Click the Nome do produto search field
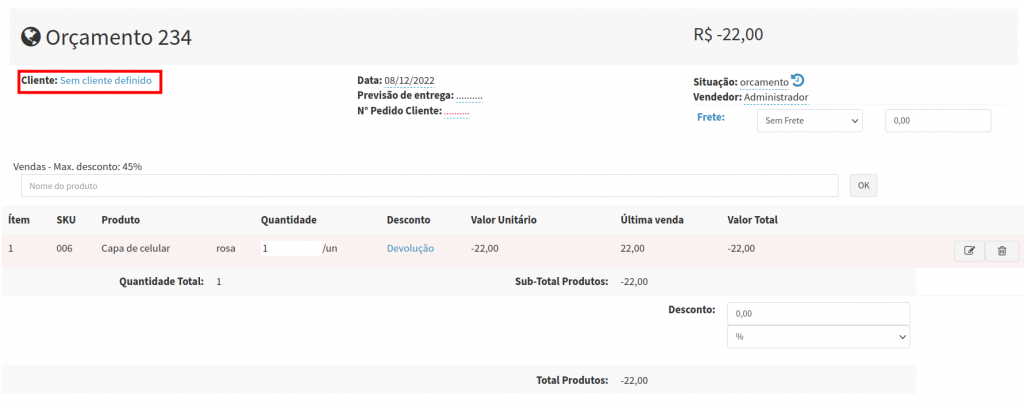 click(x=429, y=186)
